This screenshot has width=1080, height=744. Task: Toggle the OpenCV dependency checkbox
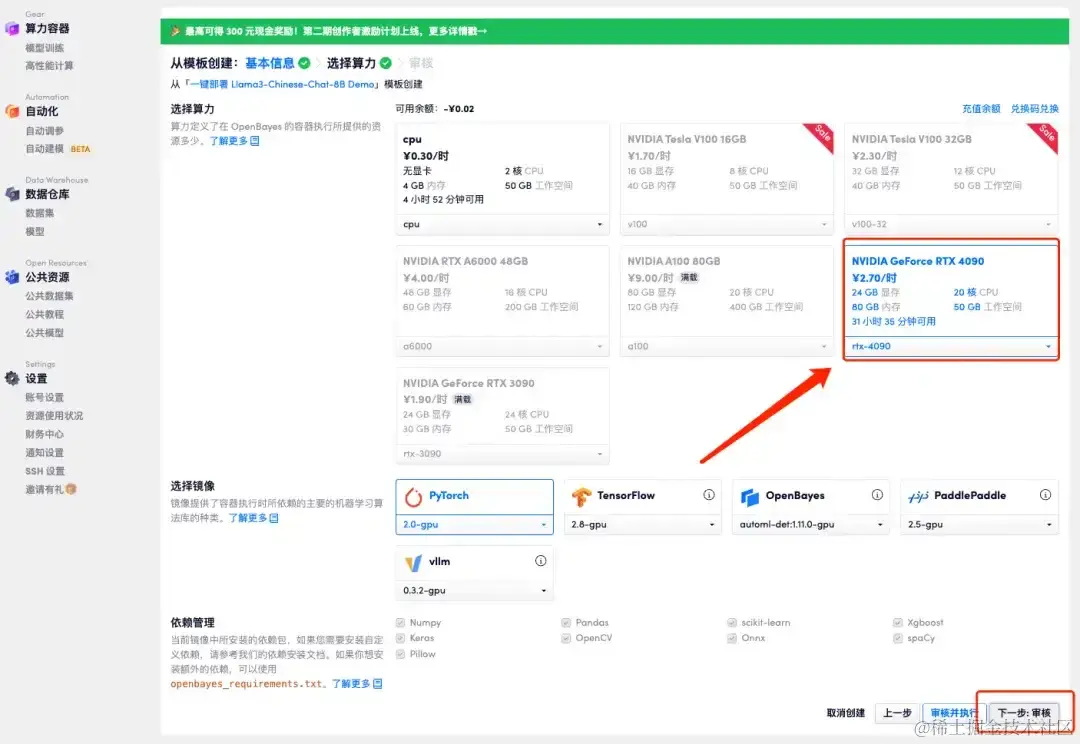pos(566,638)
